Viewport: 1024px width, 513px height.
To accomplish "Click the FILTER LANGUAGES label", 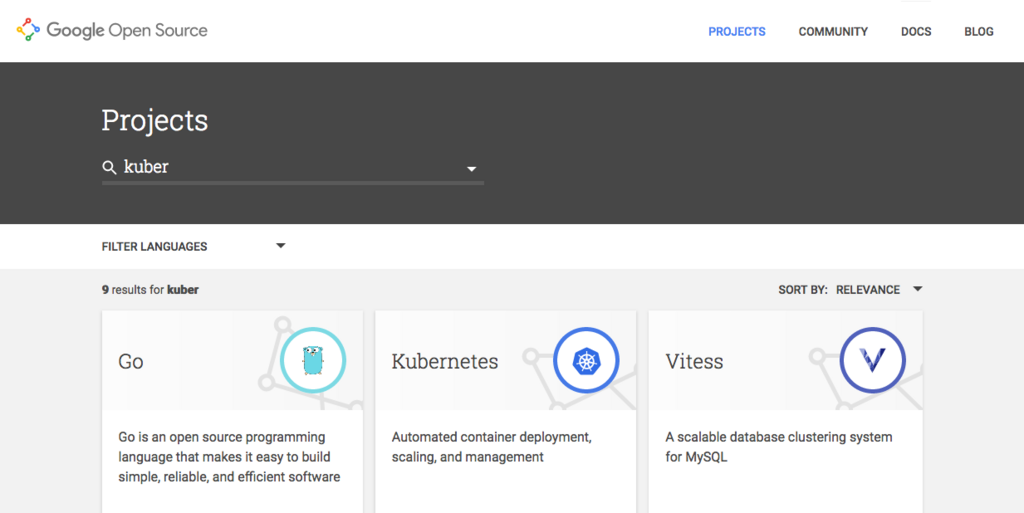I will [154, 247].
